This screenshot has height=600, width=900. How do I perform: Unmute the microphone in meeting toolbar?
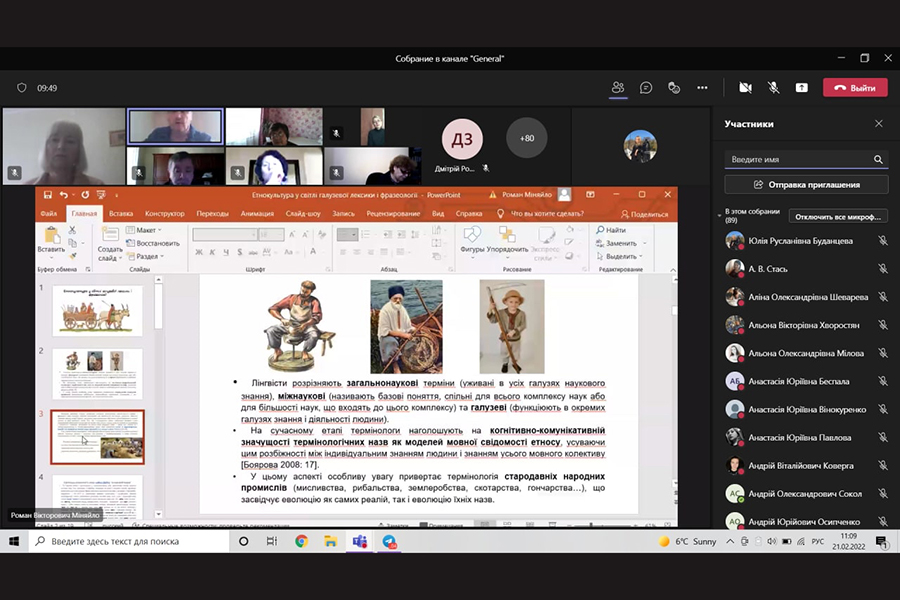coord(773,88)
